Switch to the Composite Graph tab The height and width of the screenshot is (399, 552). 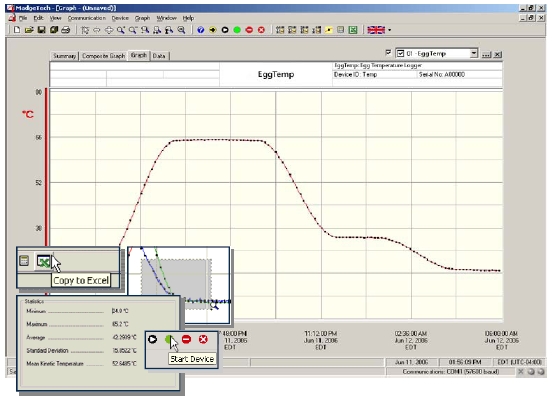103,56
